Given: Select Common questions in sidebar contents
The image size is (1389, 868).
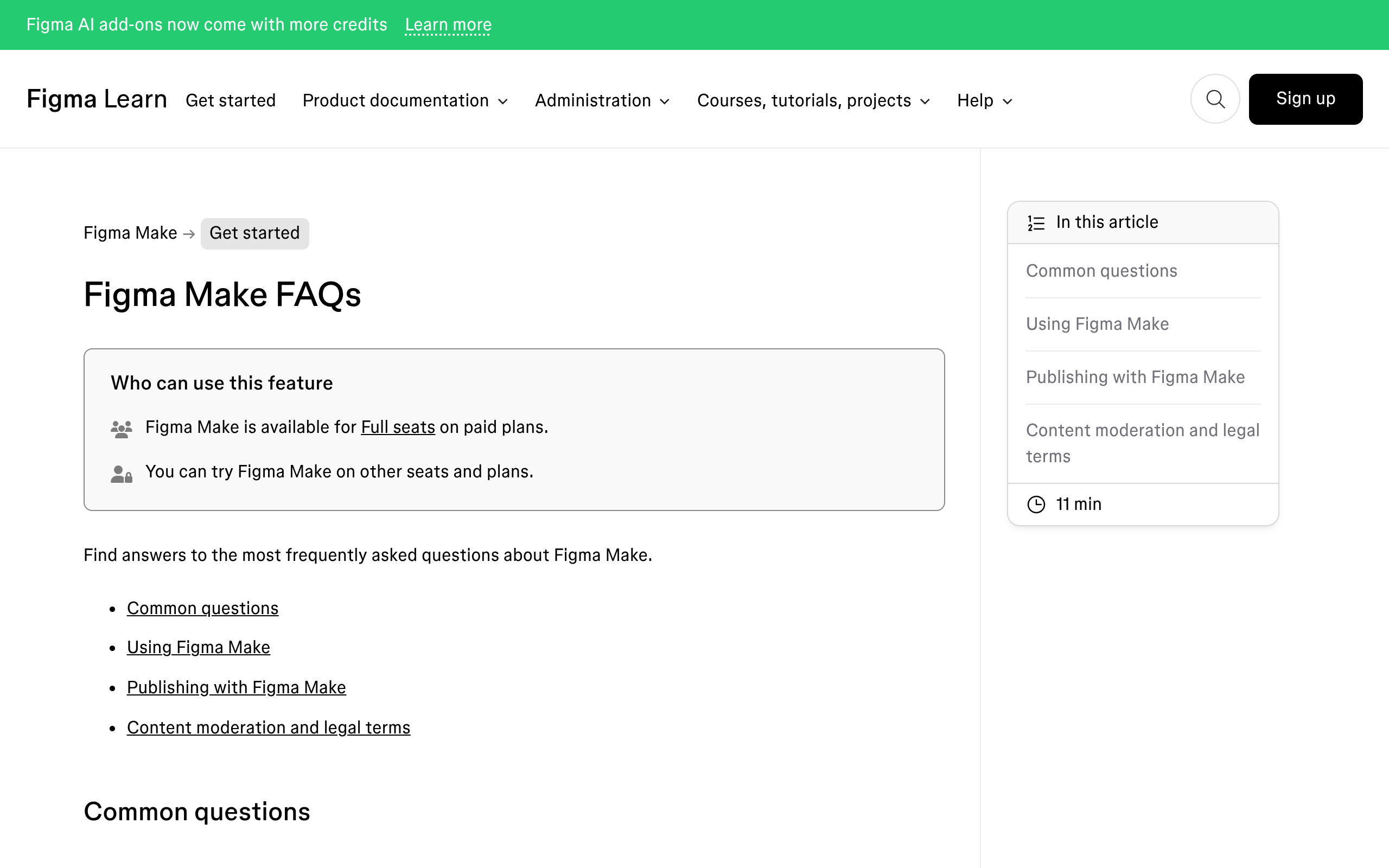Looking at the screenshot, I should [1101, 271].
